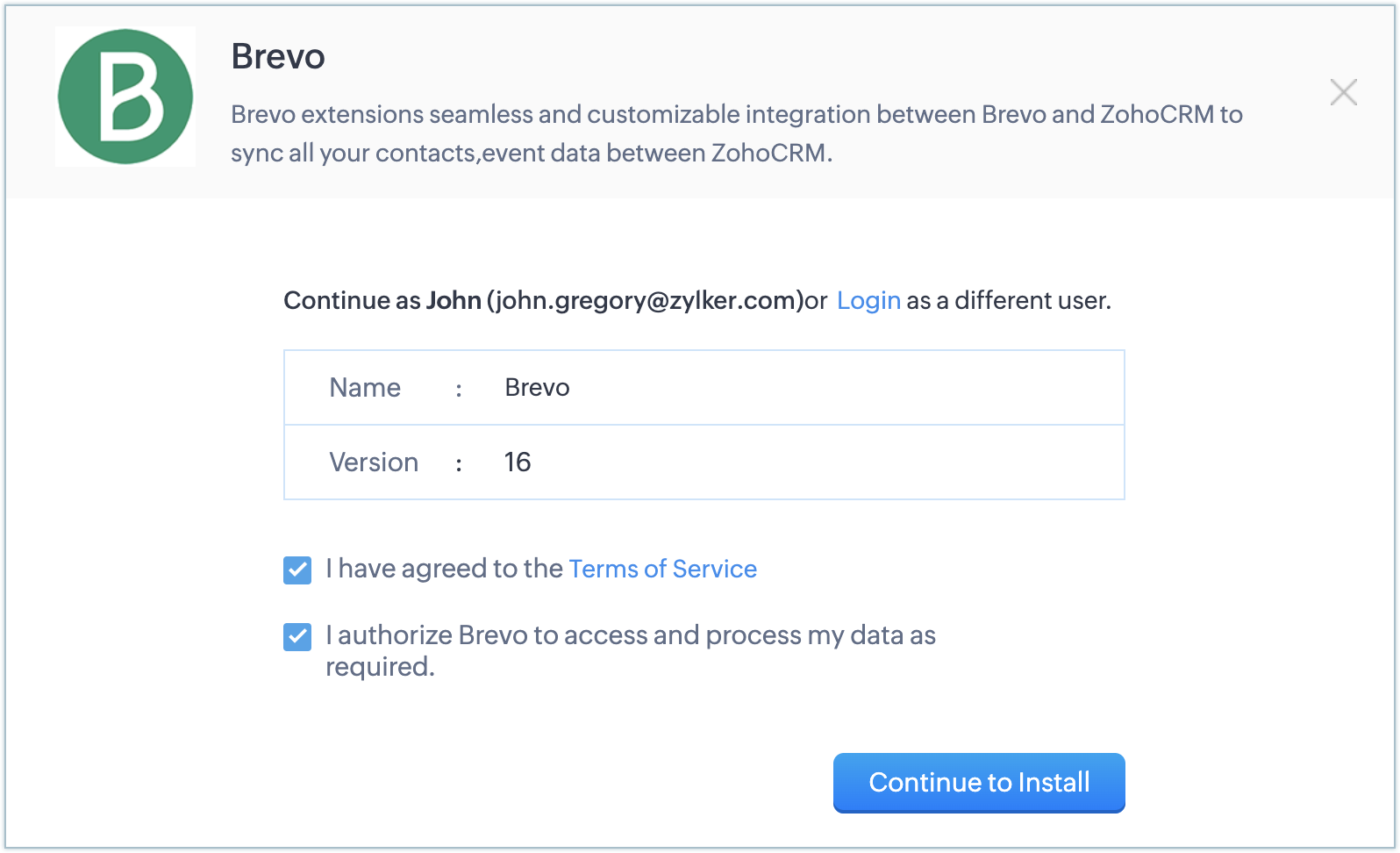Click the Name field label

(x=365, y=388)
